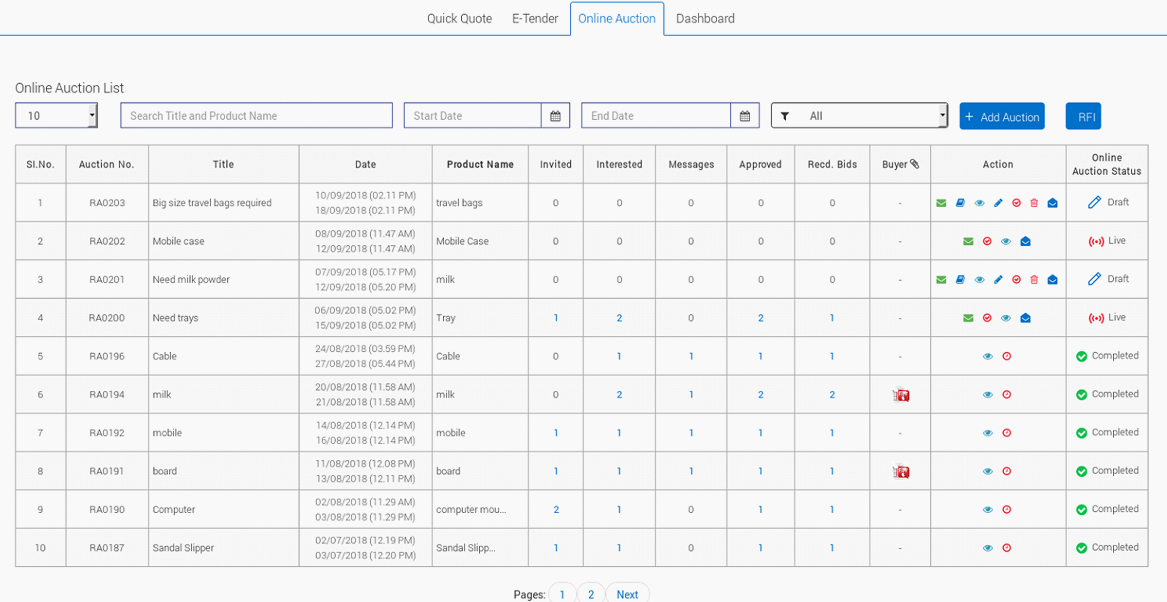The height and width of the screenshot is (602, 1167).
Task: Open buyer attachment icon in RA0191 row
Action: tap(901, 472)
